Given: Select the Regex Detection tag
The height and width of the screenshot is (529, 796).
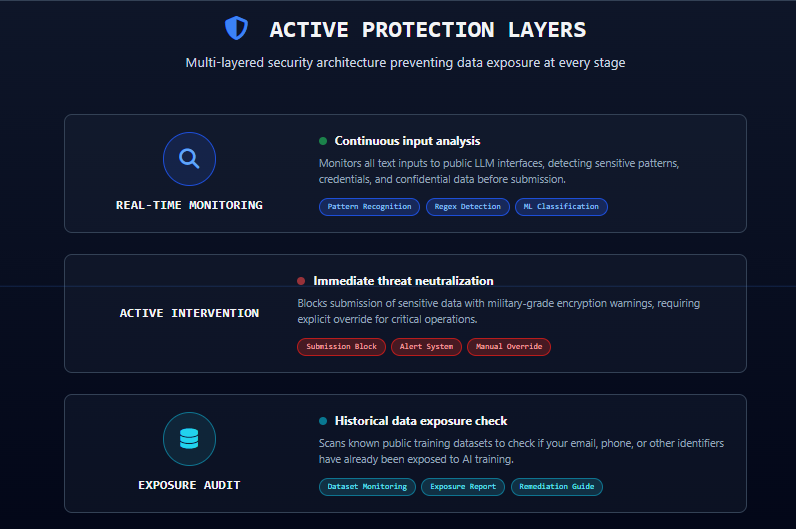Looking at the screenshot, I should [x=468, y=207].
